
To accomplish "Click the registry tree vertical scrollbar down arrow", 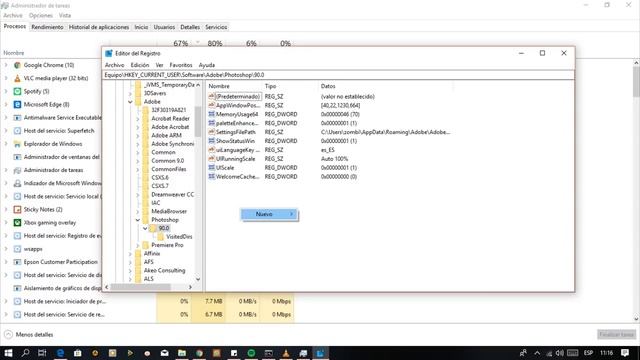I will pyautogui.click(x=198, y=279).
